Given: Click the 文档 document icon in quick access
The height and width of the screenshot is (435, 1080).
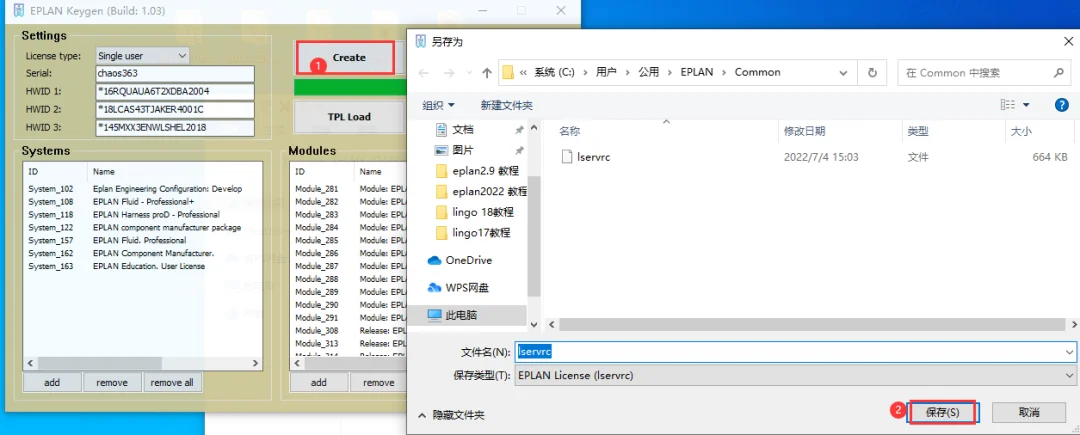Looking at the screenshot, I should [x=442, y=129].
